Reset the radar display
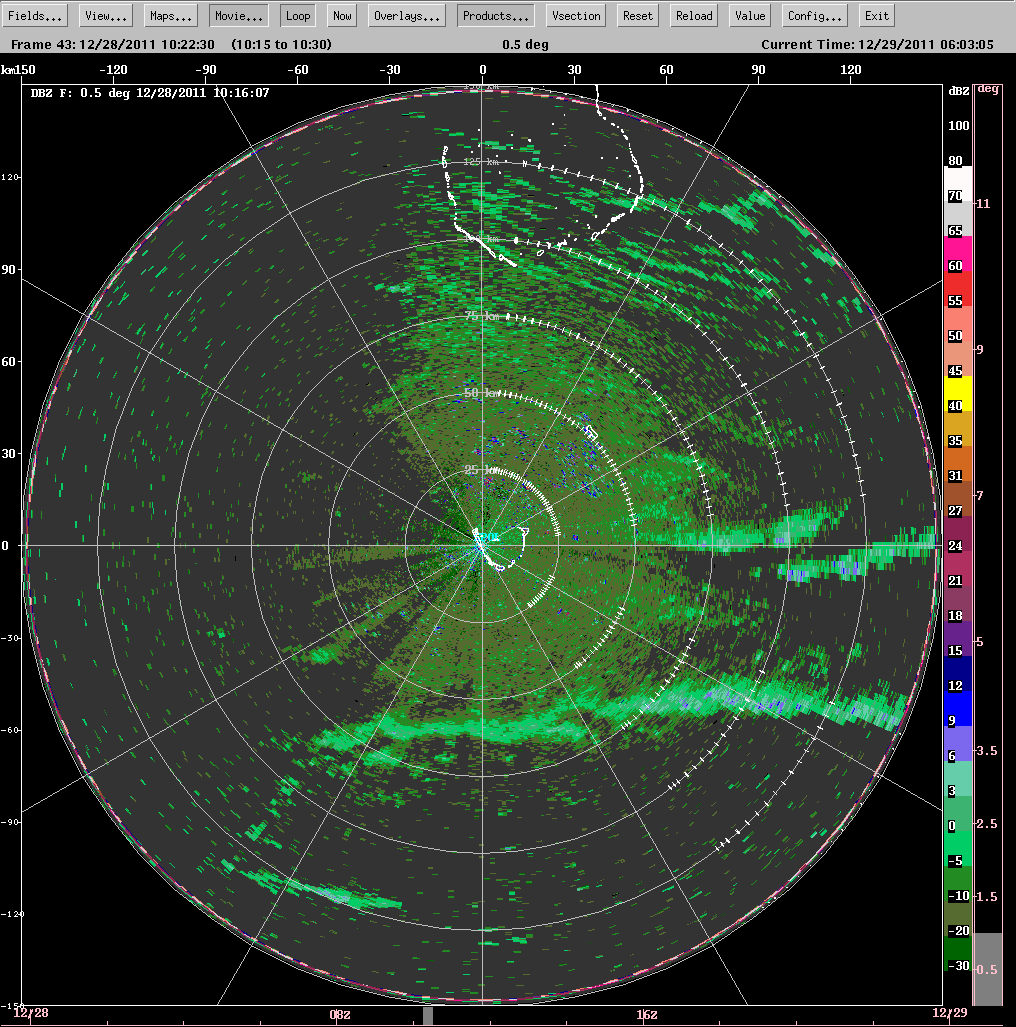This screenshot has width=1016, height=1027. 637,15
